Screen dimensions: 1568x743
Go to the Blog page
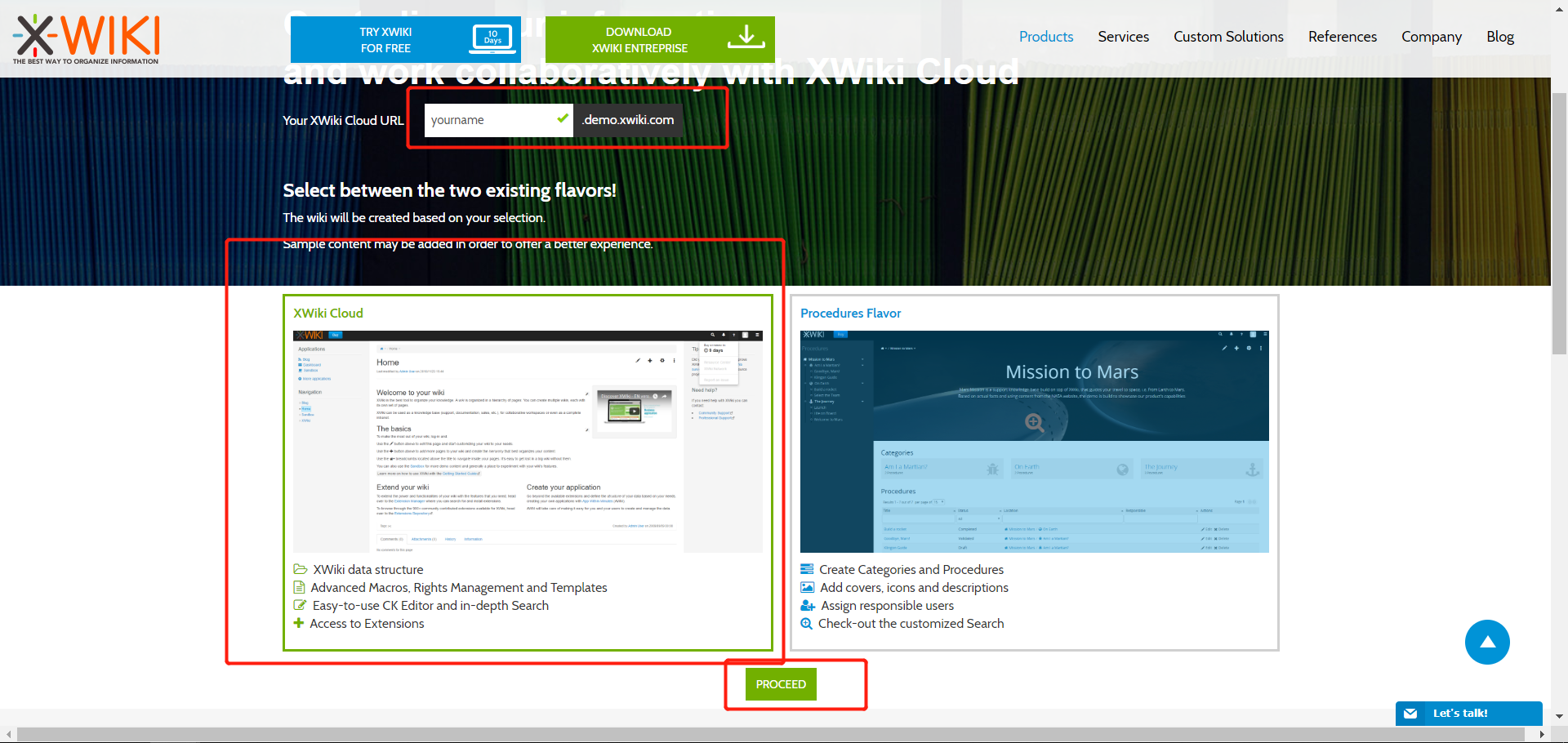(1499, 37)
